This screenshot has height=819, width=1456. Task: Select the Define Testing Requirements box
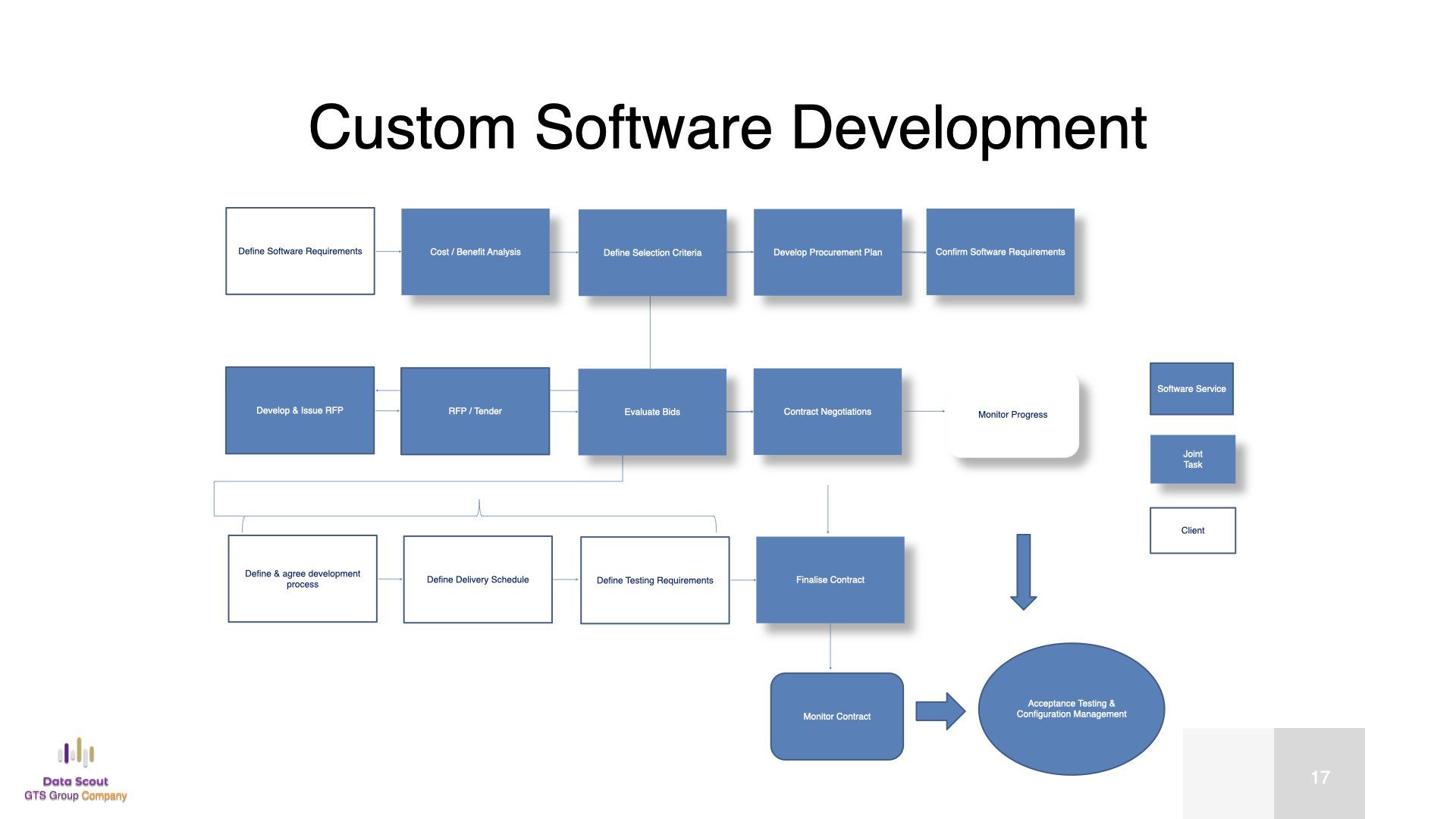click(x=655, y=580)
